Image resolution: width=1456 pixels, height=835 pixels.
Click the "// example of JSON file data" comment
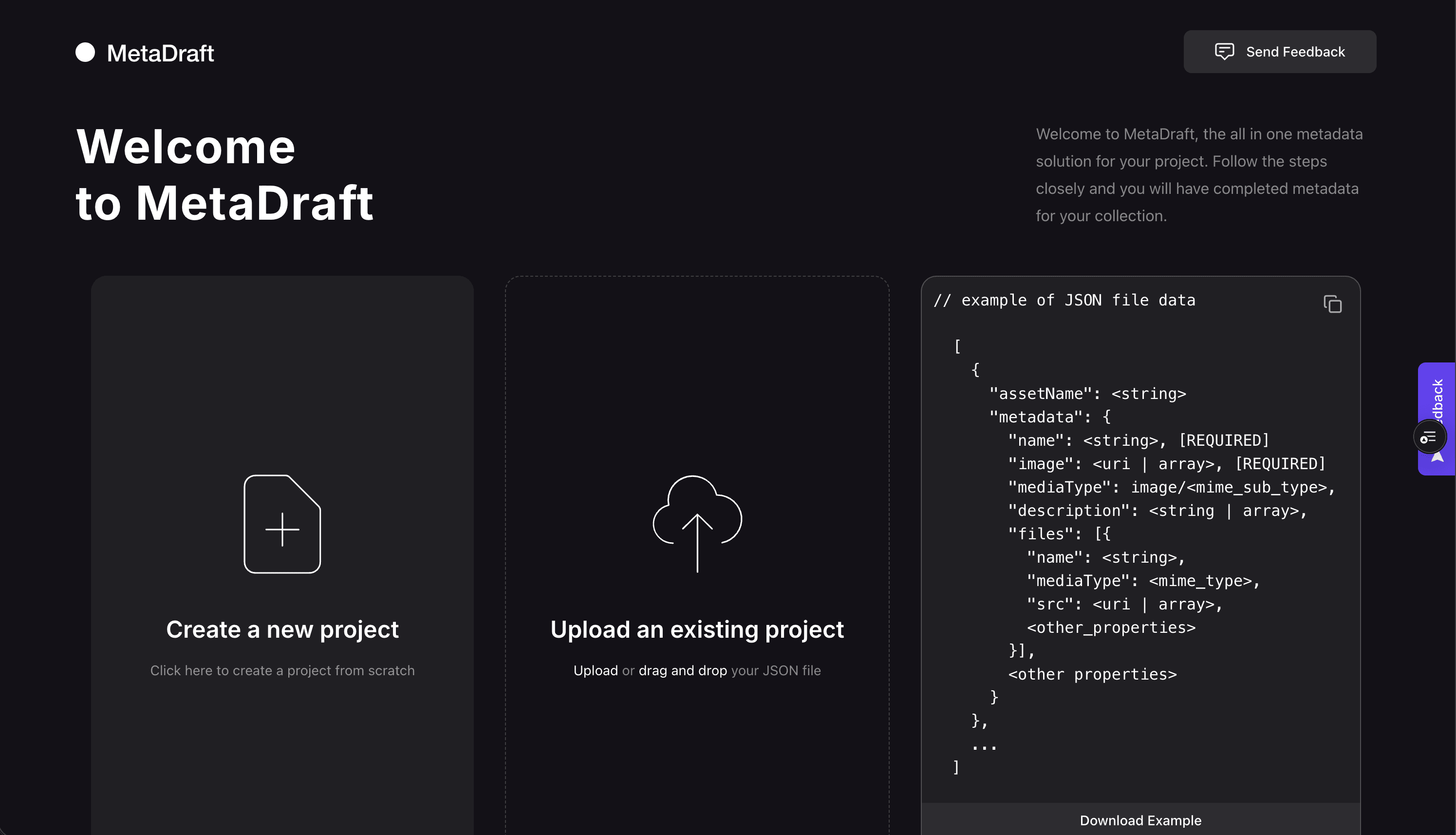click(x=1064, y=301)
